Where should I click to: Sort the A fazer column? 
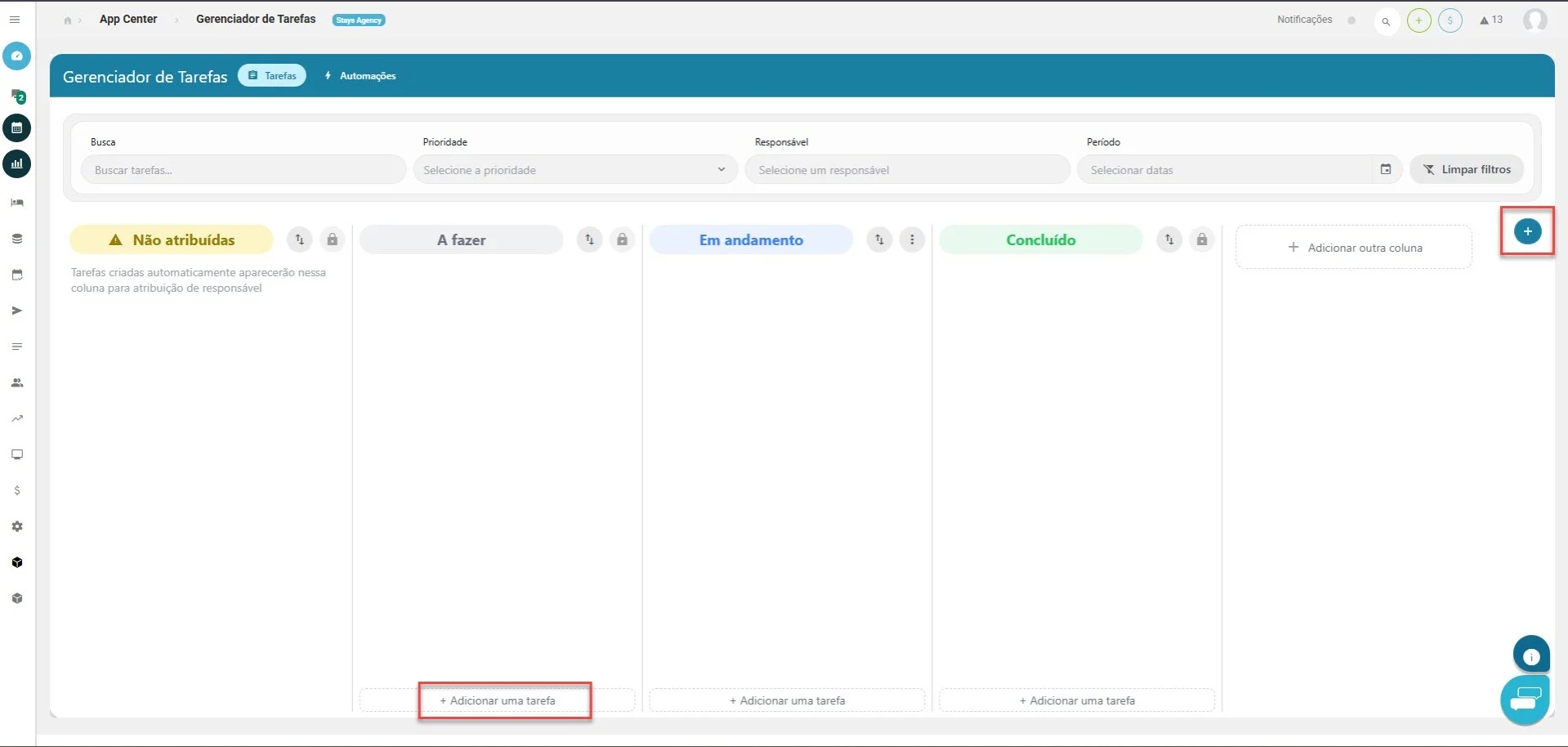(x=590, y=239)
